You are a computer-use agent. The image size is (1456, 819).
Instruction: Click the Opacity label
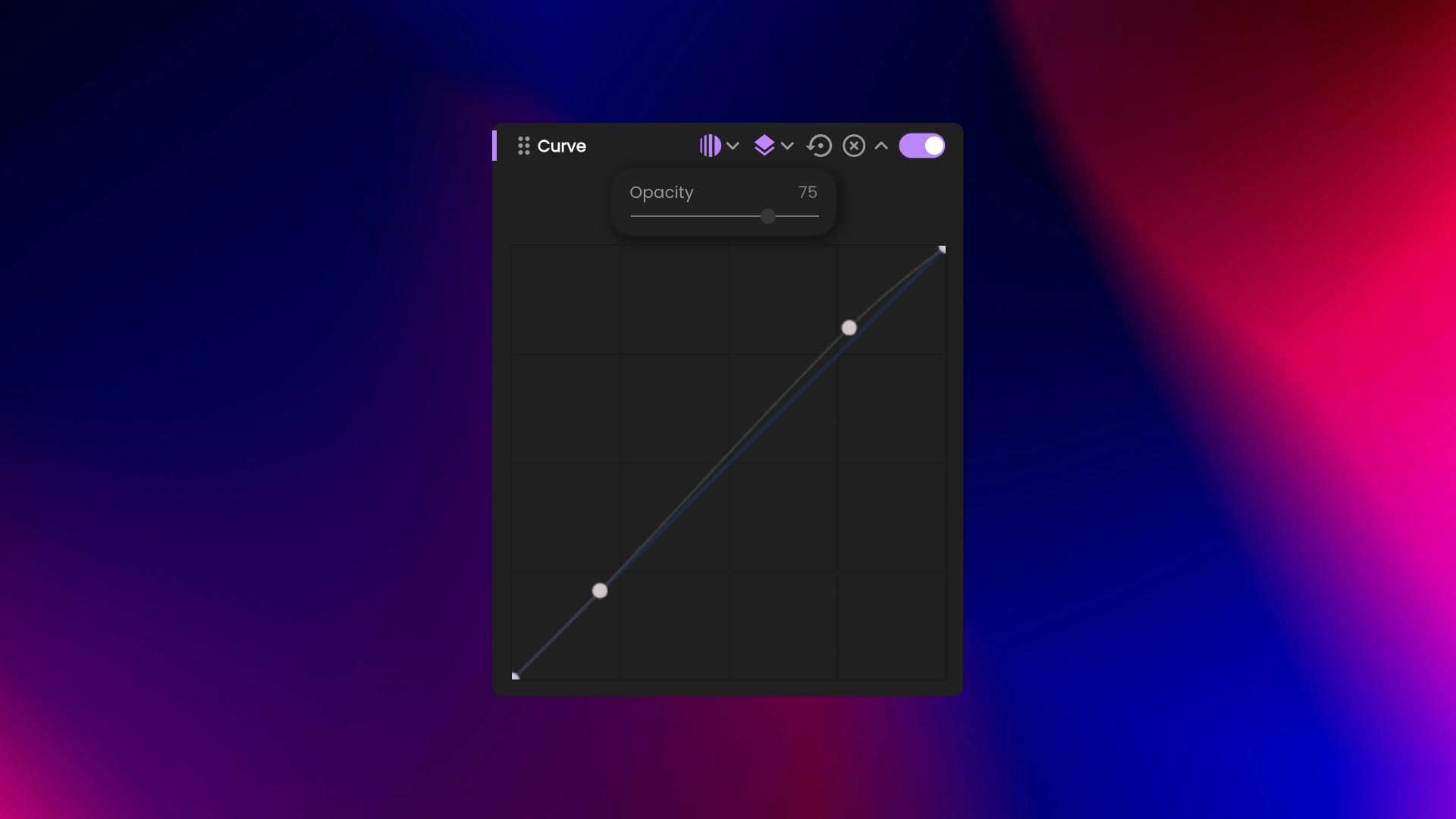coord(661,193)
